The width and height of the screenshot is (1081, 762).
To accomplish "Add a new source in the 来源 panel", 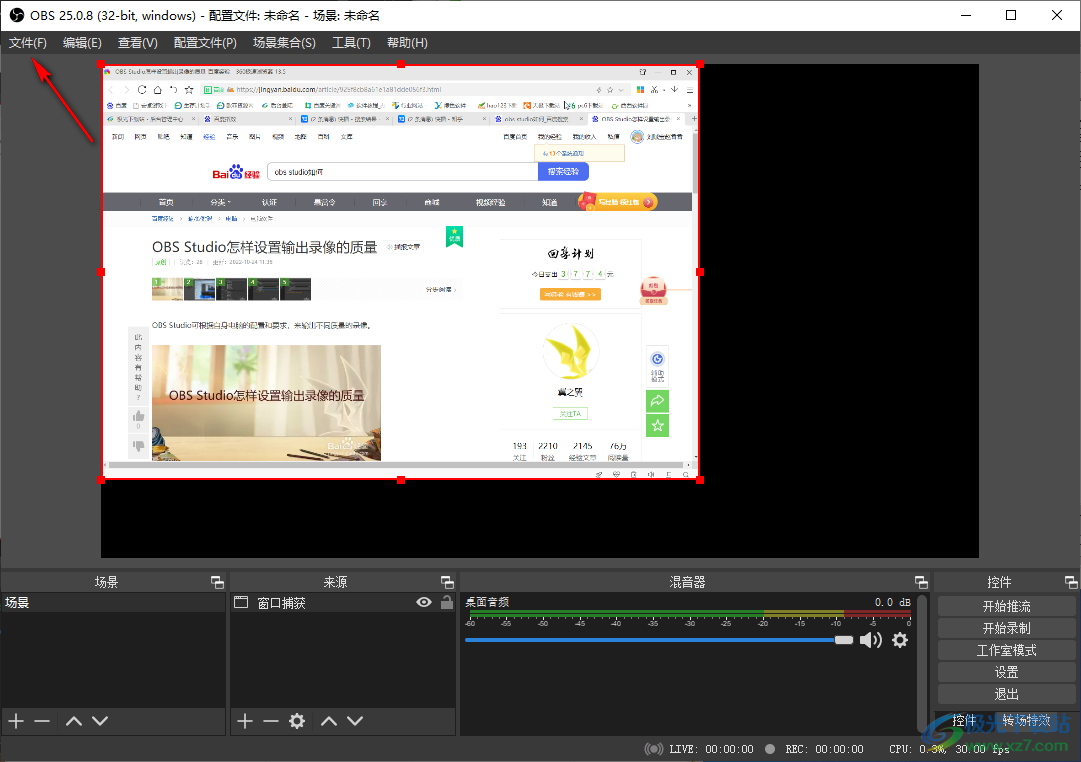I will point(245,721).
